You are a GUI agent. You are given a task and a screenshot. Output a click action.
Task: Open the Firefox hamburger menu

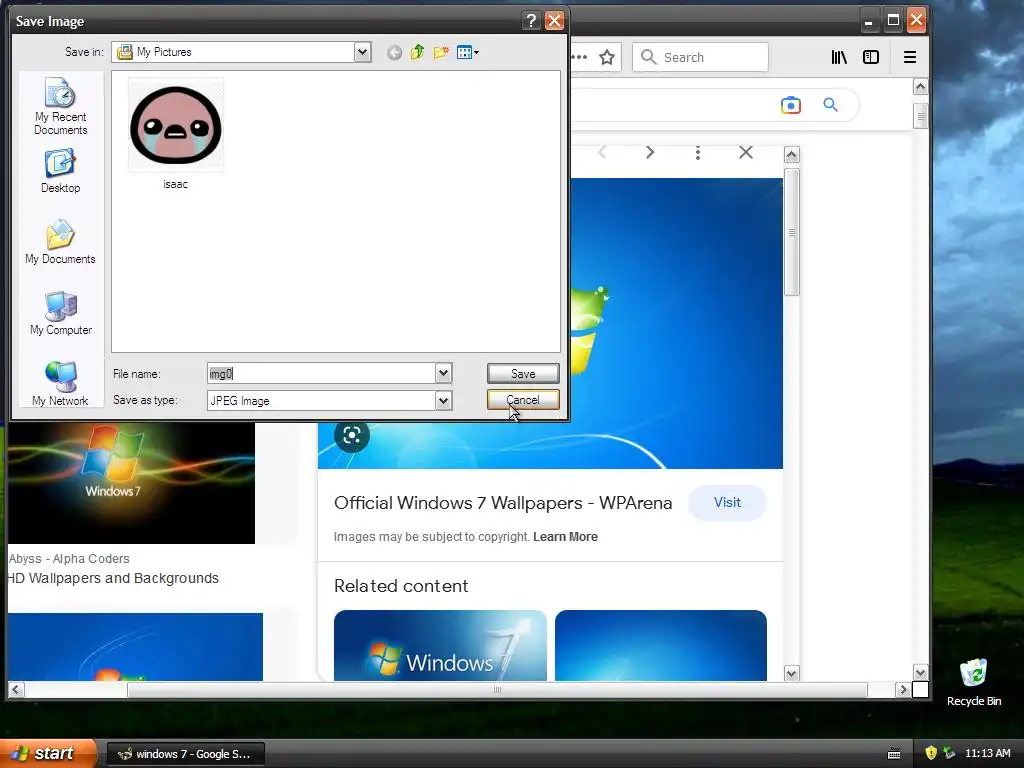coord(910,57)
